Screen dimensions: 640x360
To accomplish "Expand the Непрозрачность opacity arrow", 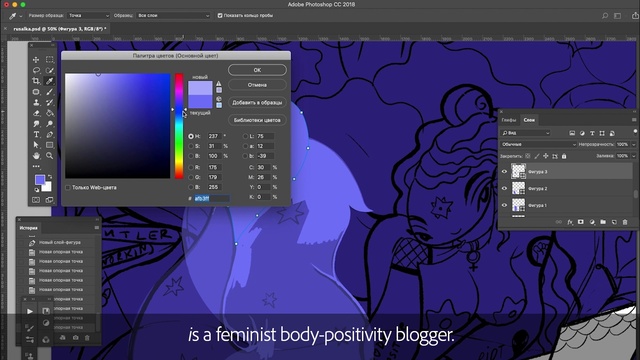I will [x=633, y=144].
